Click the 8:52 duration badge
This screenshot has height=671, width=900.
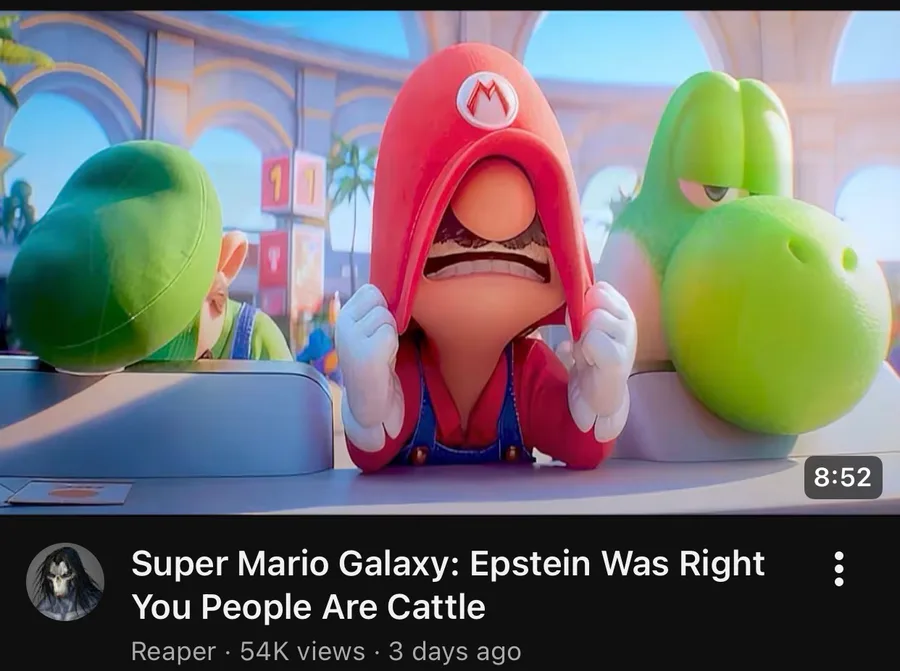[843, 477]
